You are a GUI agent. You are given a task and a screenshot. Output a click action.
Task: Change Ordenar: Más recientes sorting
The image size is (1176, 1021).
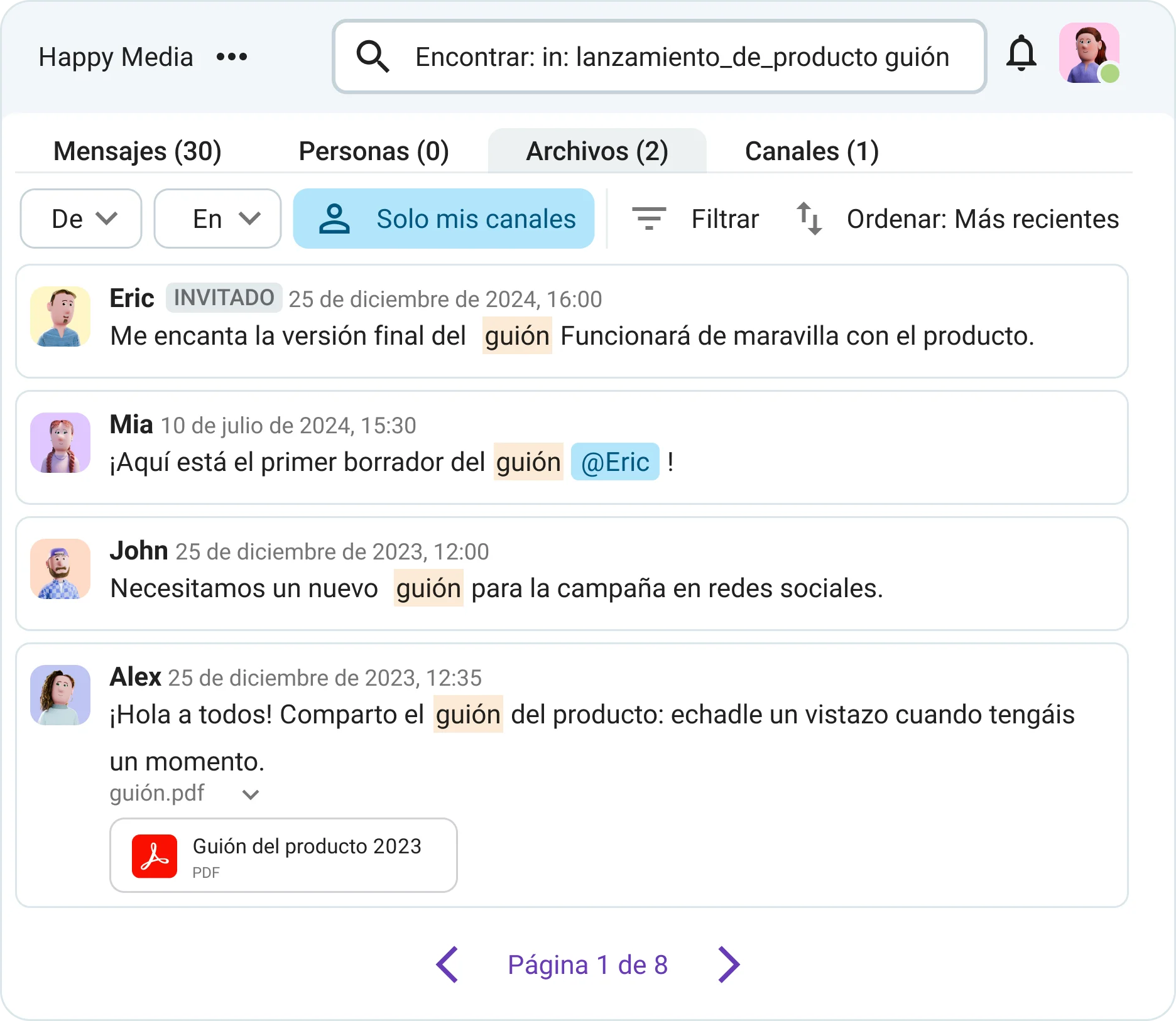tap(957, 219)
